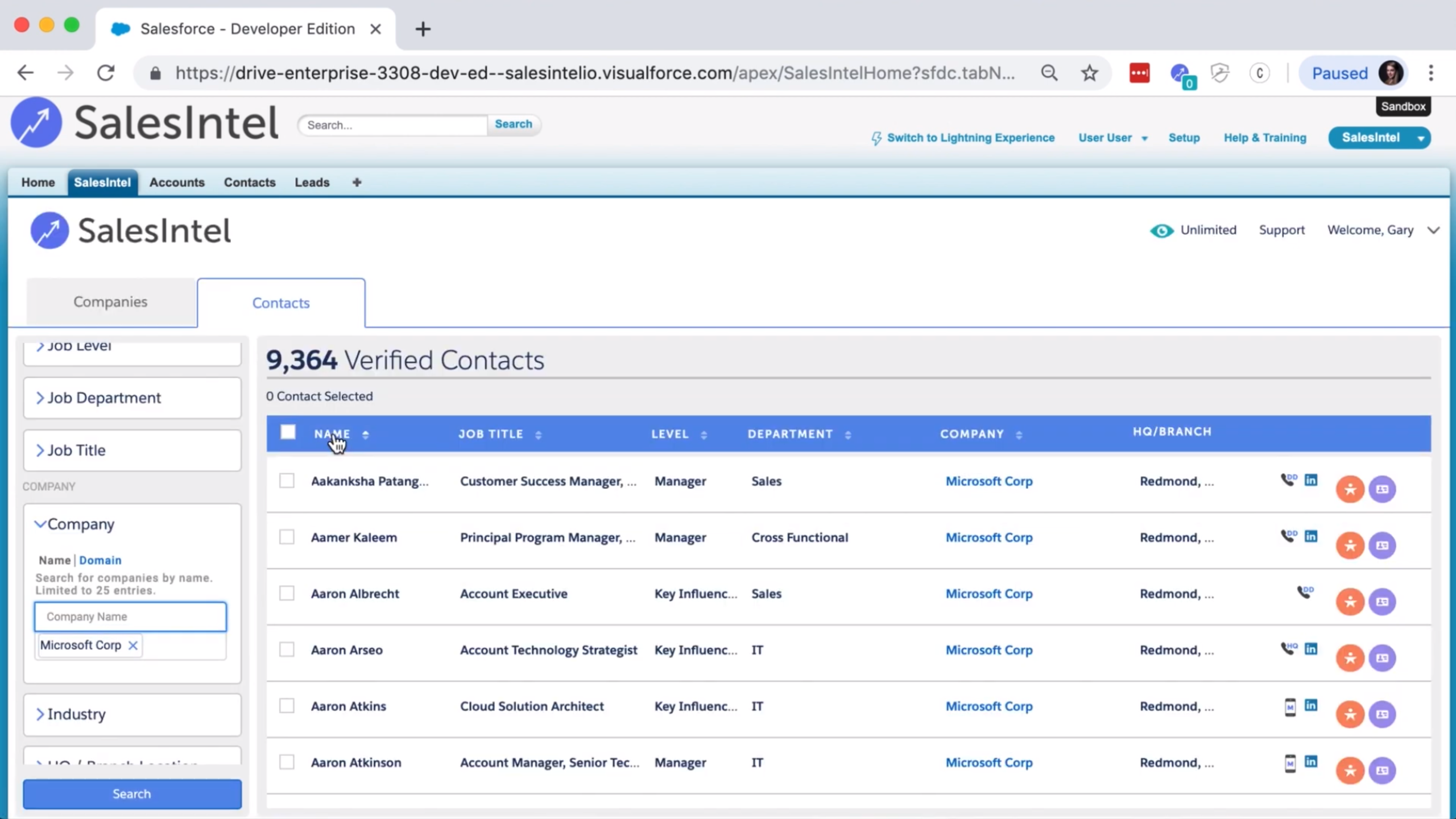
Task: Click the Search button to filter results
Action: 131,792
